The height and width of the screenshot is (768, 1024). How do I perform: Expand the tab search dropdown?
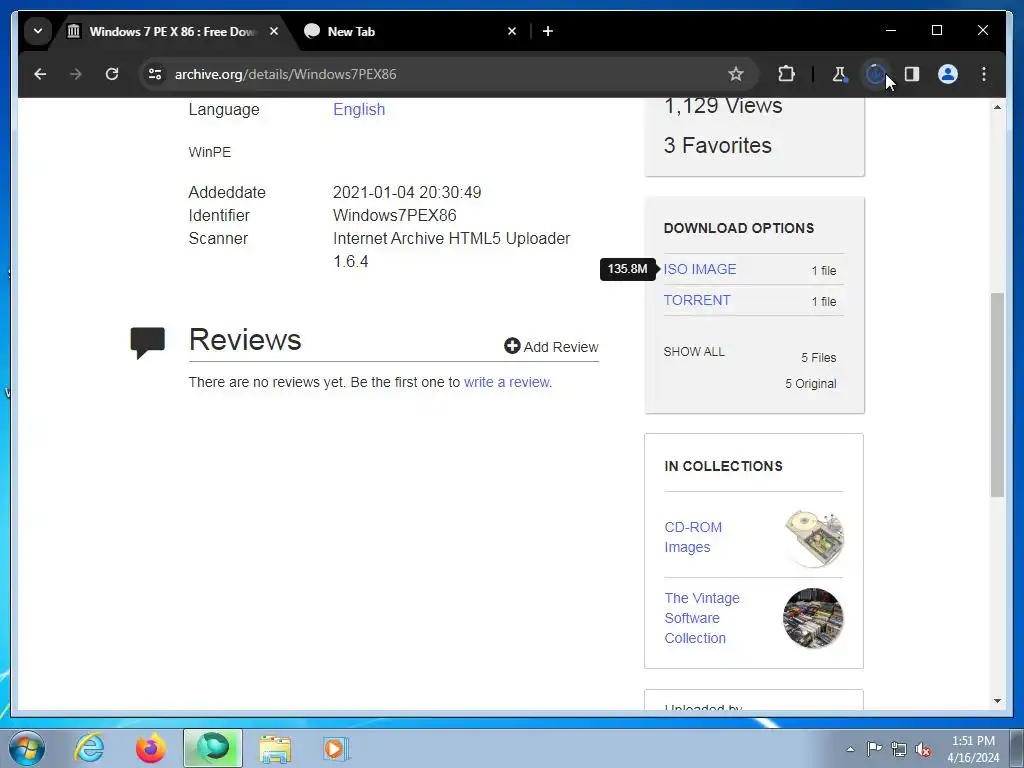coord(38,31)
